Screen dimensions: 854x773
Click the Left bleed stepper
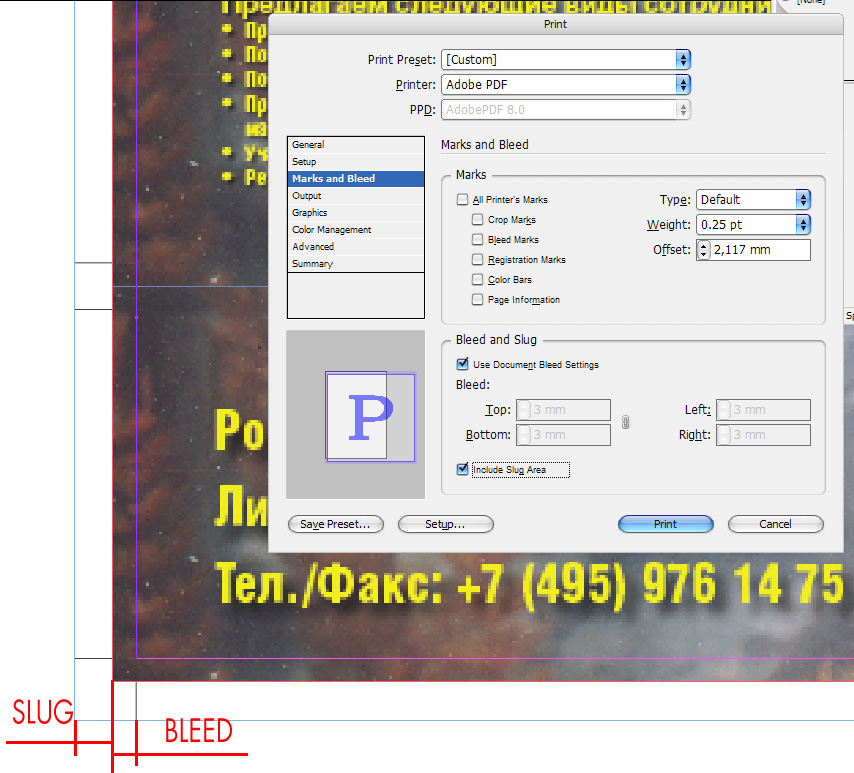click(x=723, y=410)
